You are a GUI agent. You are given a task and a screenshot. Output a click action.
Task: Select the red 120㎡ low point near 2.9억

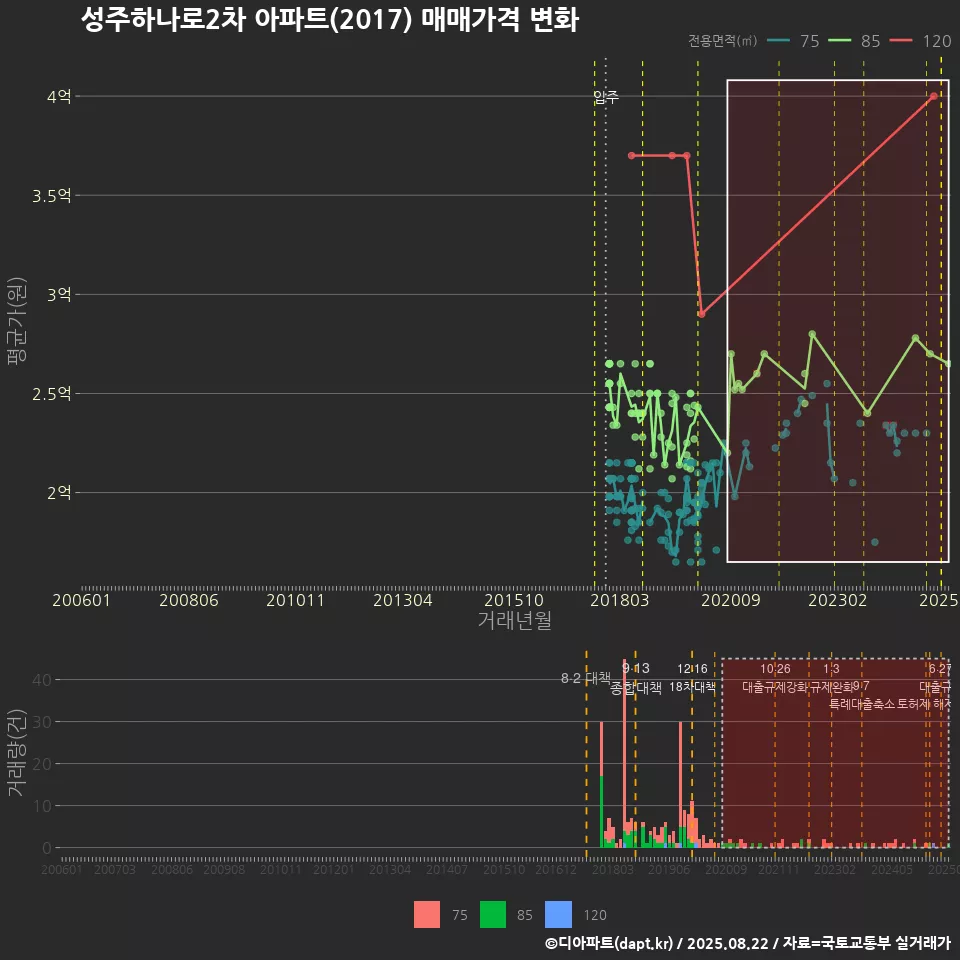[702, 314]
